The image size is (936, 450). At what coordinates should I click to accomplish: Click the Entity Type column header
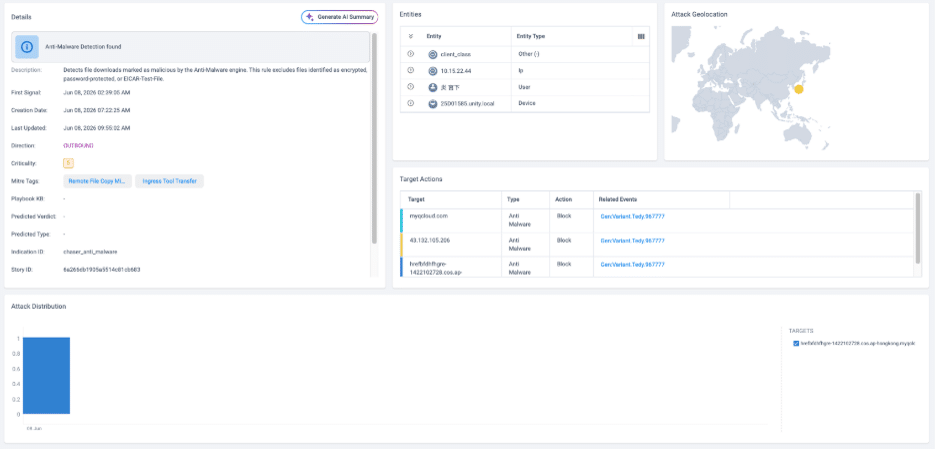pyautogui.click(x=531, y=36)
